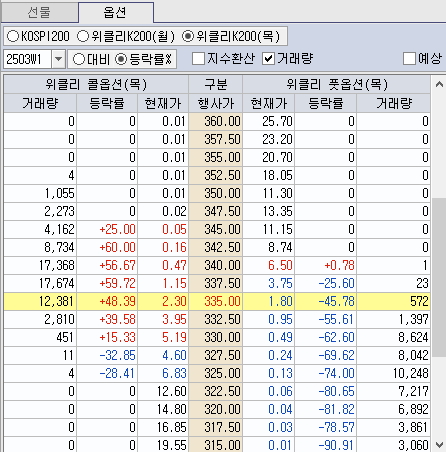Click call volume 17,368
The height and width of the screenshot is (452, 446).
40,265
